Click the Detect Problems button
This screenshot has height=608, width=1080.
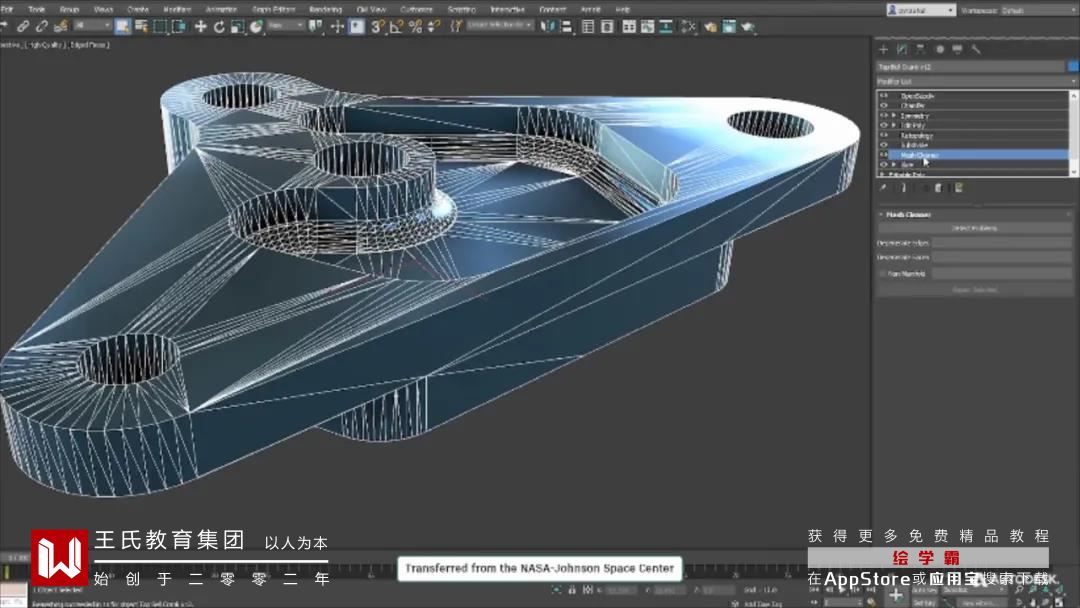pos(973,228)
